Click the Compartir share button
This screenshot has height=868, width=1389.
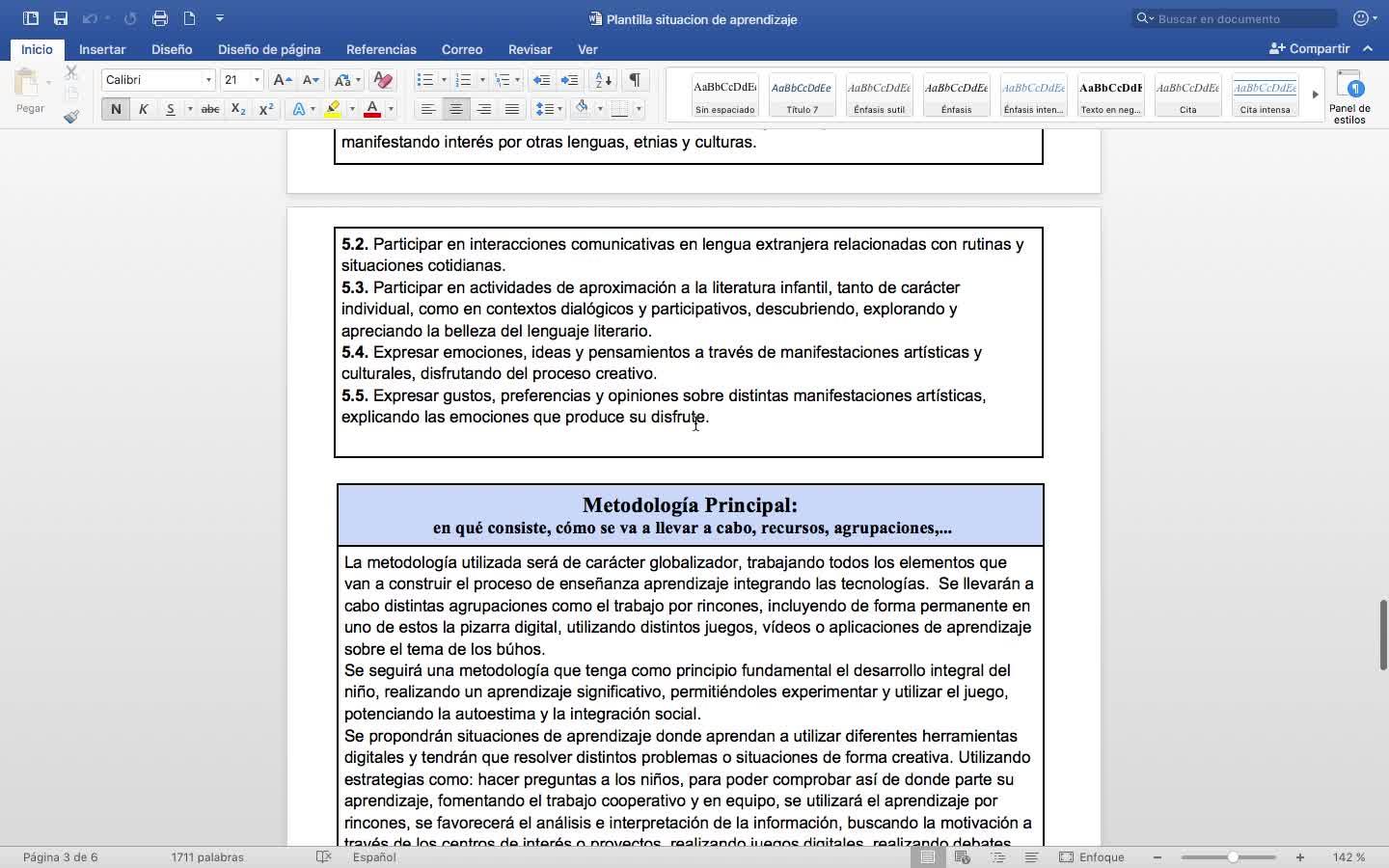[x=1309, y=48]
